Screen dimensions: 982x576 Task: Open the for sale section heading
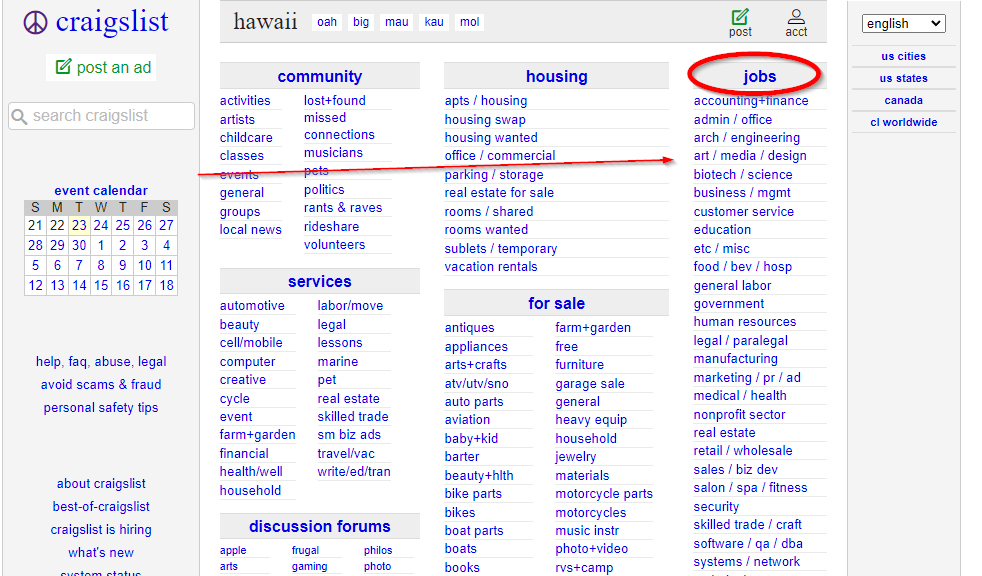click(557, 304)
